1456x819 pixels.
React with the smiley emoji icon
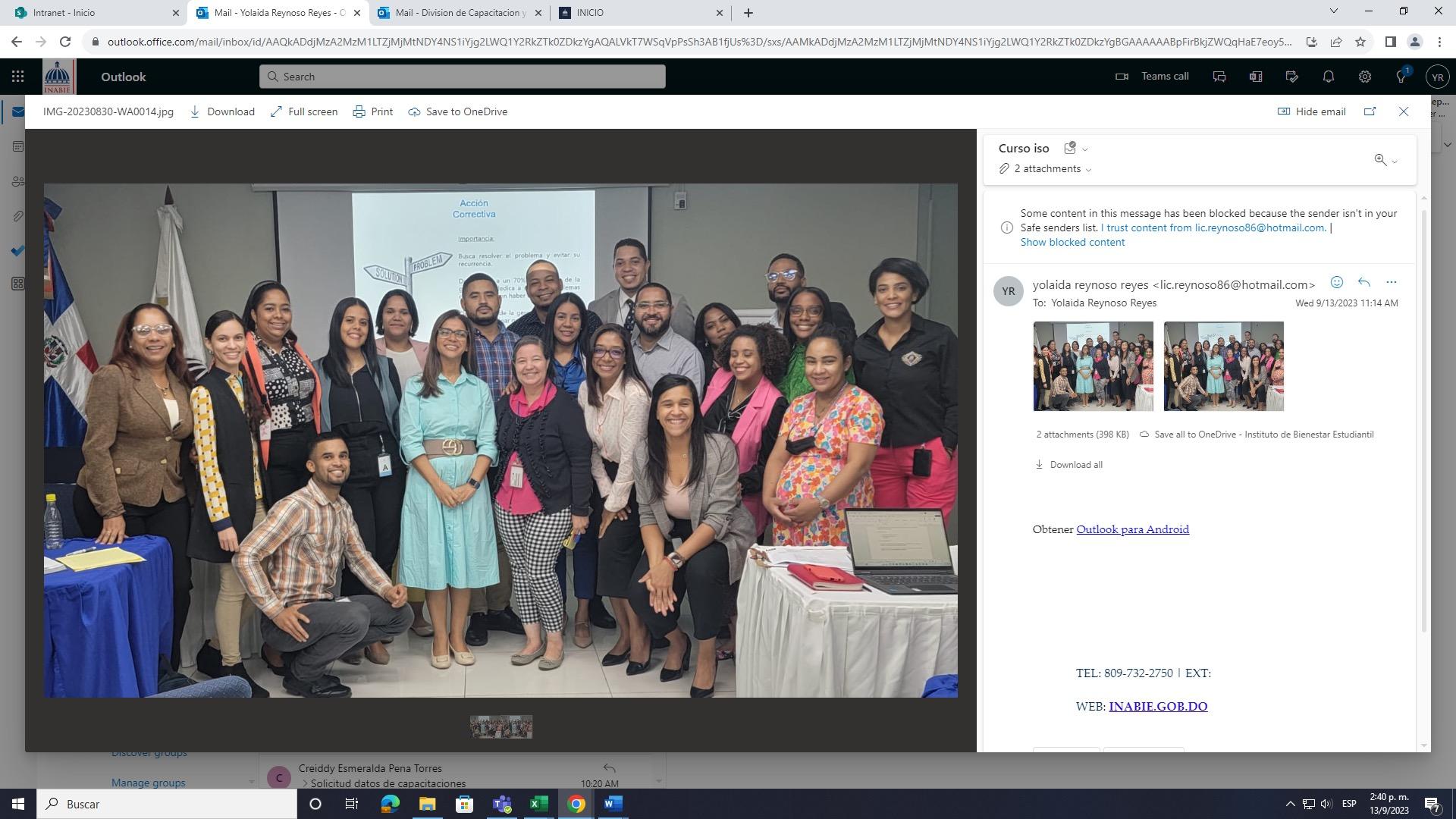1336,282
